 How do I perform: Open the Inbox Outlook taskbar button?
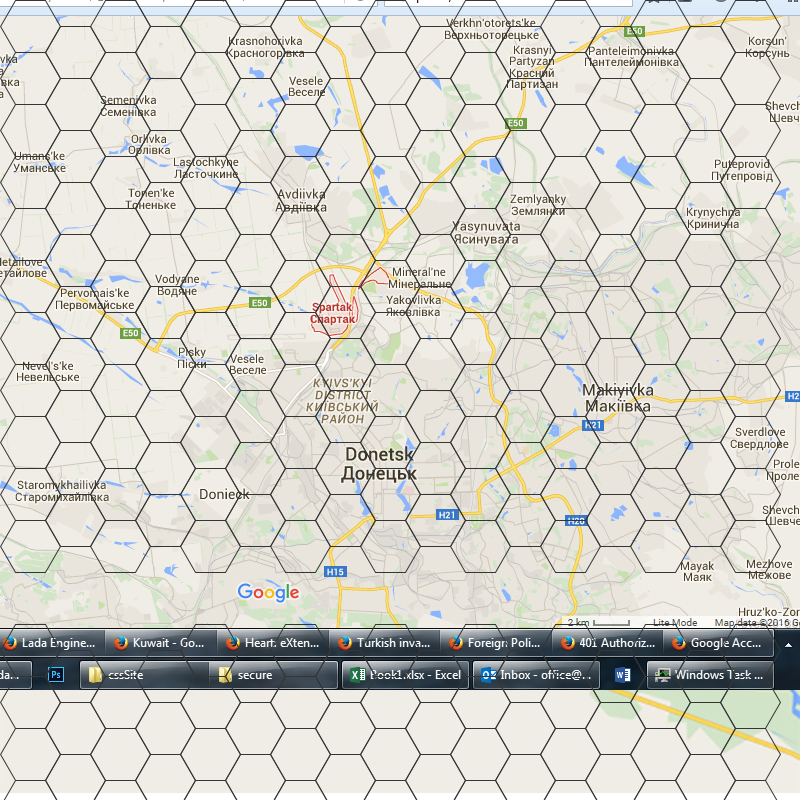(x=536, y=674)
